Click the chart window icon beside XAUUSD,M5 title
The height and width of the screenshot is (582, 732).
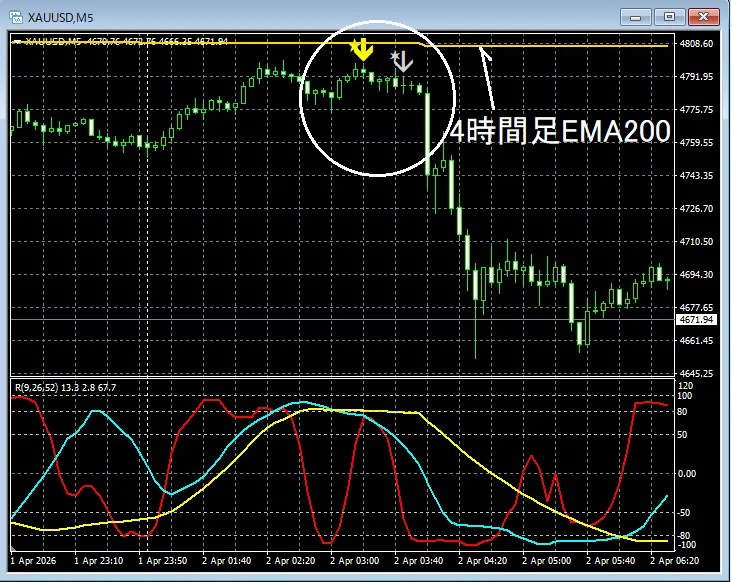point(16,17)
